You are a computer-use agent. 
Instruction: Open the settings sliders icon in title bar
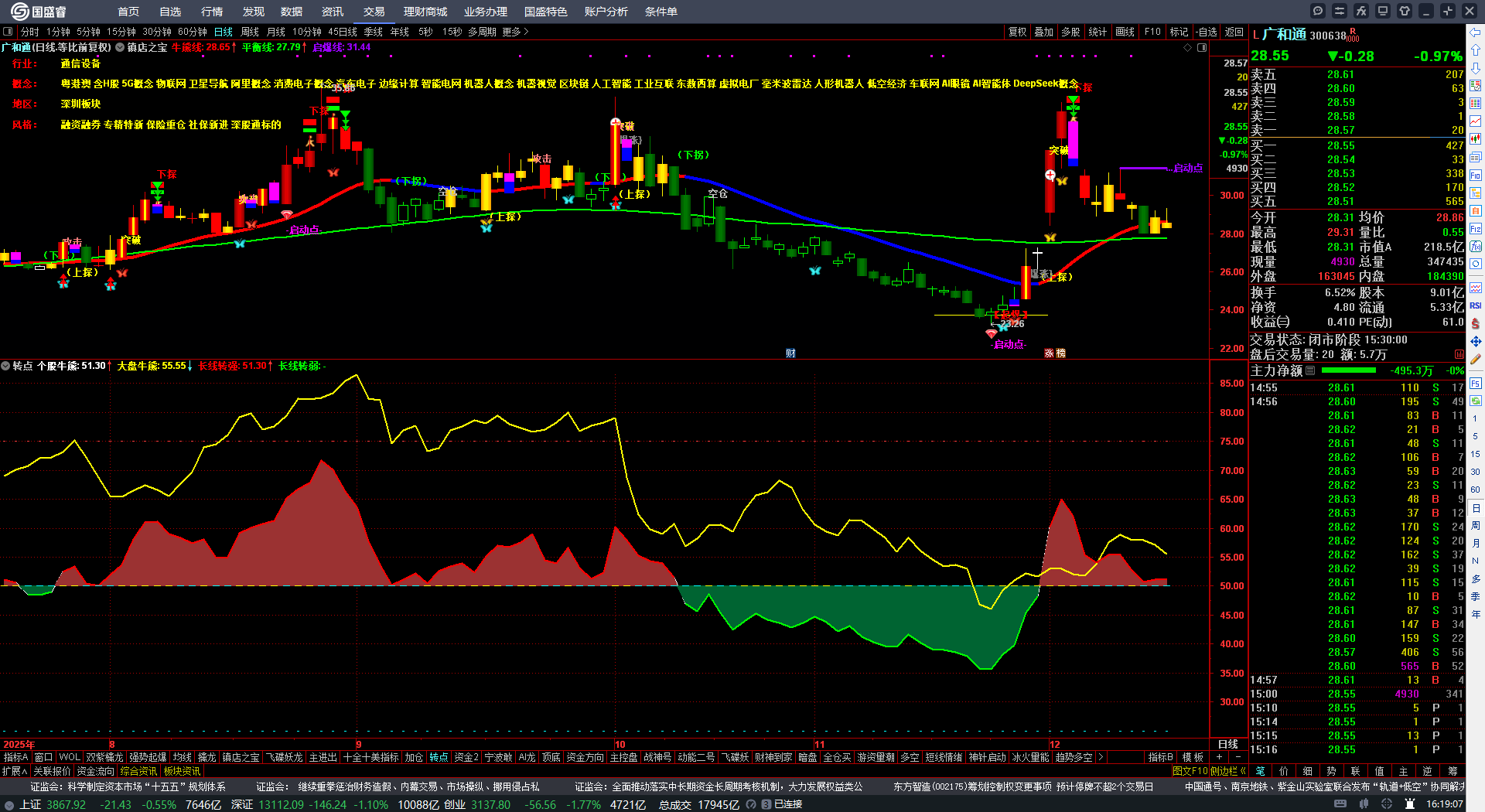click(x=1340, y=11)
